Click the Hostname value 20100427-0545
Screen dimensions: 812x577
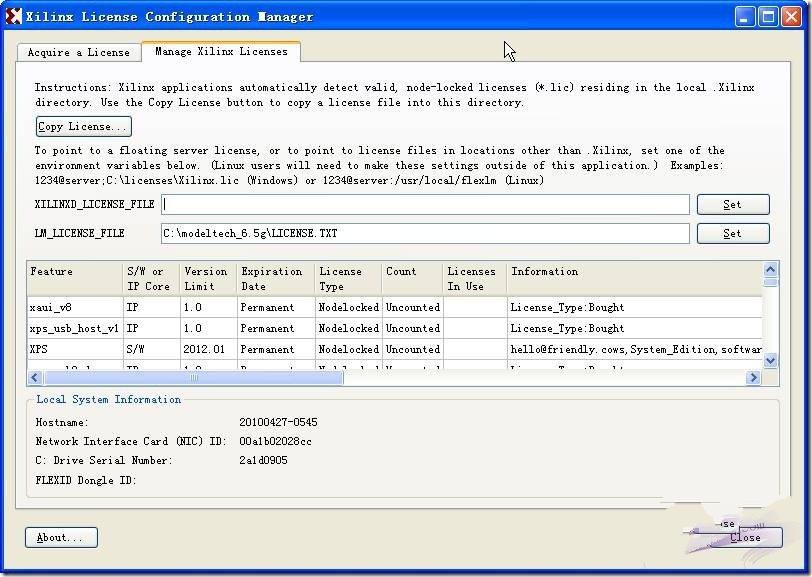pos(278,422)
